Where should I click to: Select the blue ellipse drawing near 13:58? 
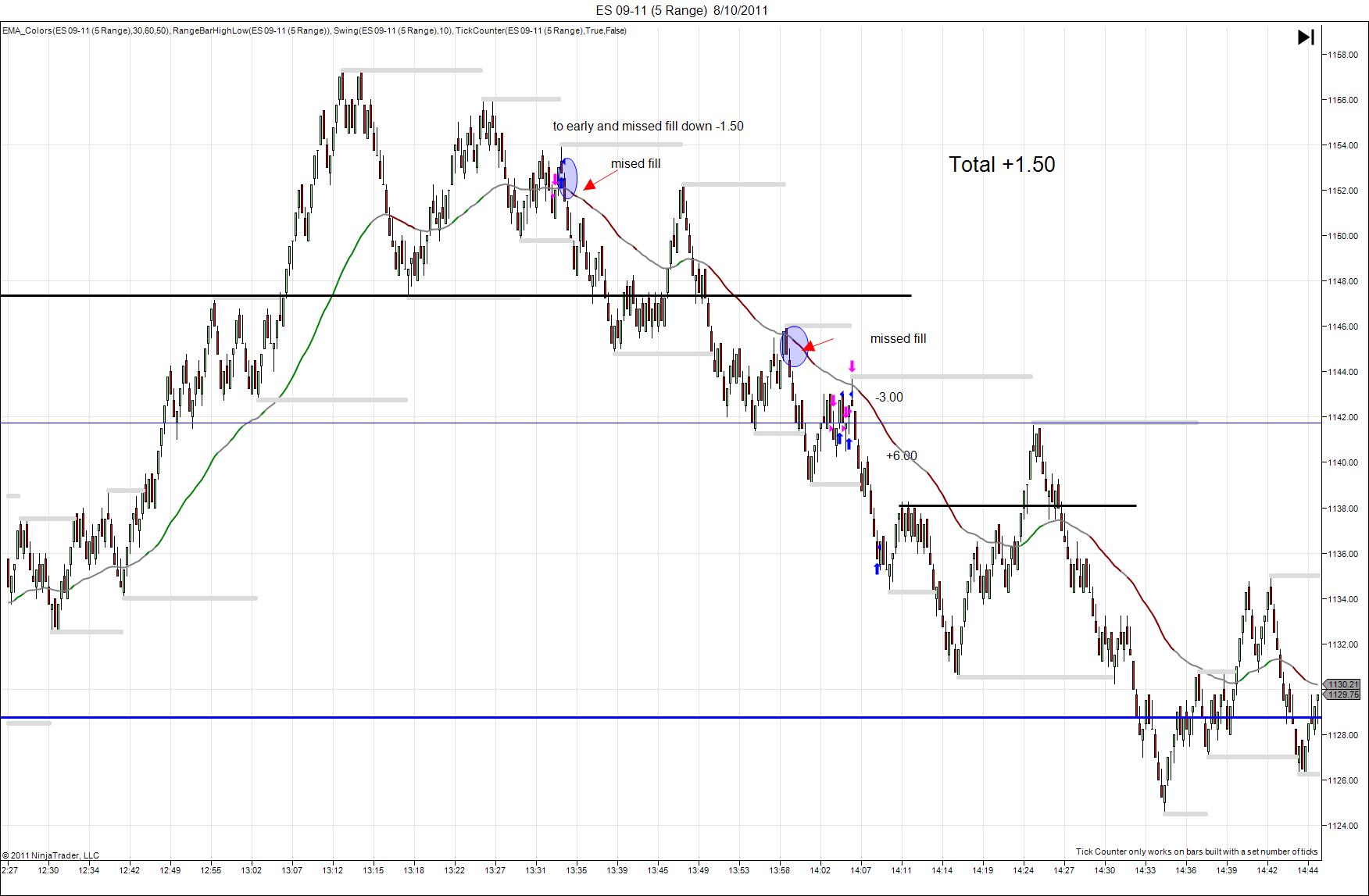(x=794, y=346)
